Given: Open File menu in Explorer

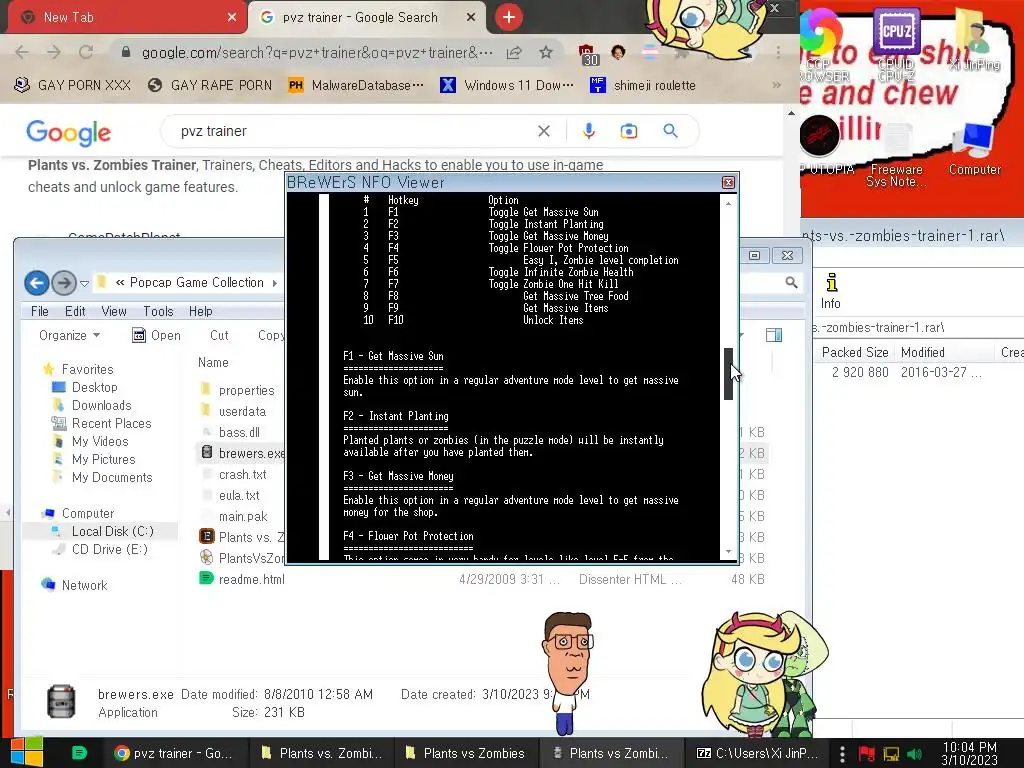Looking at the screenshot, I should 40,312.
